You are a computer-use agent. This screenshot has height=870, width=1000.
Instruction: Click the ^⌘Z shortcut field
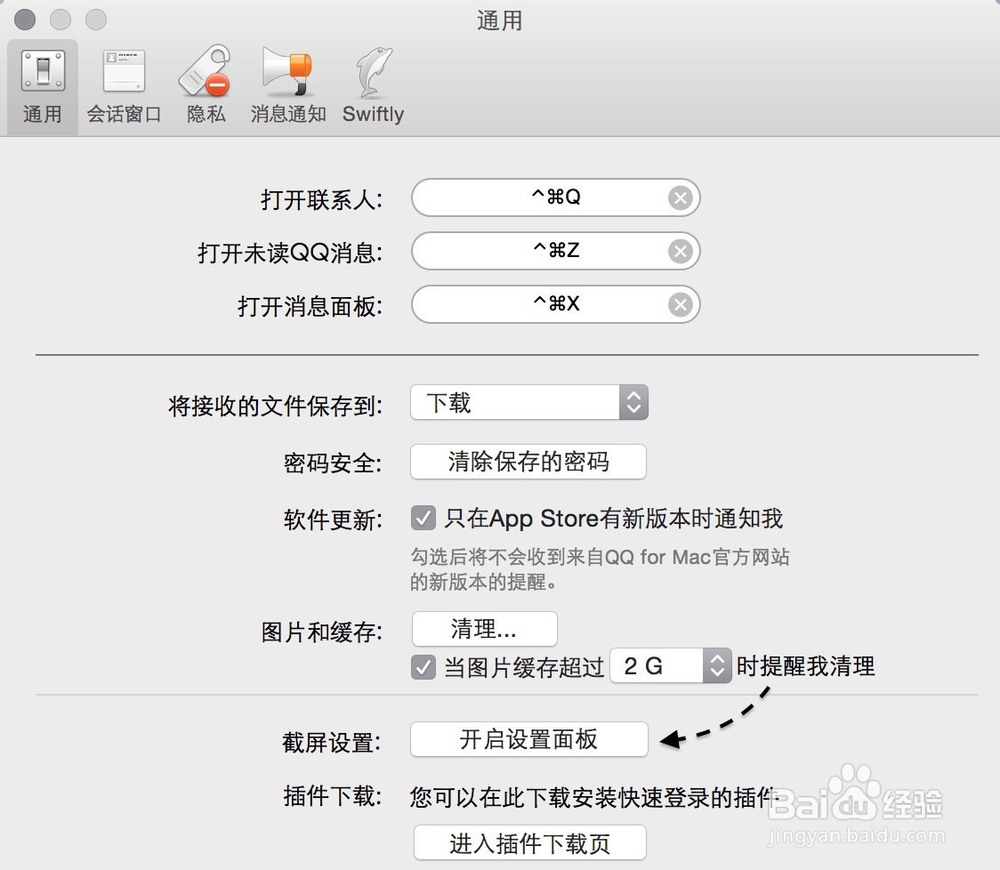(x=555, y=251)
